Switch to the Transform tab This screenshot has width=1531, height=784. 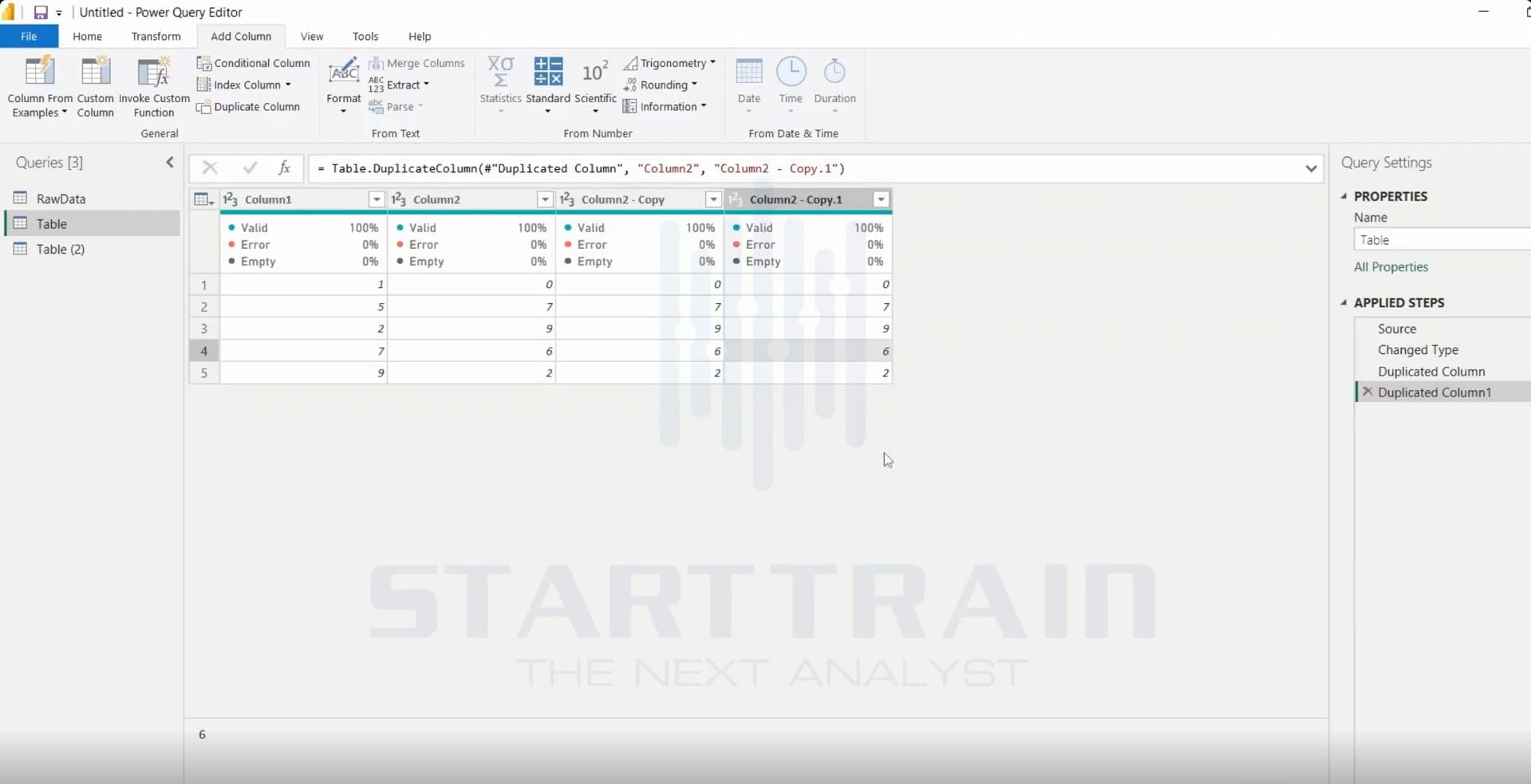tap(156, 37)
